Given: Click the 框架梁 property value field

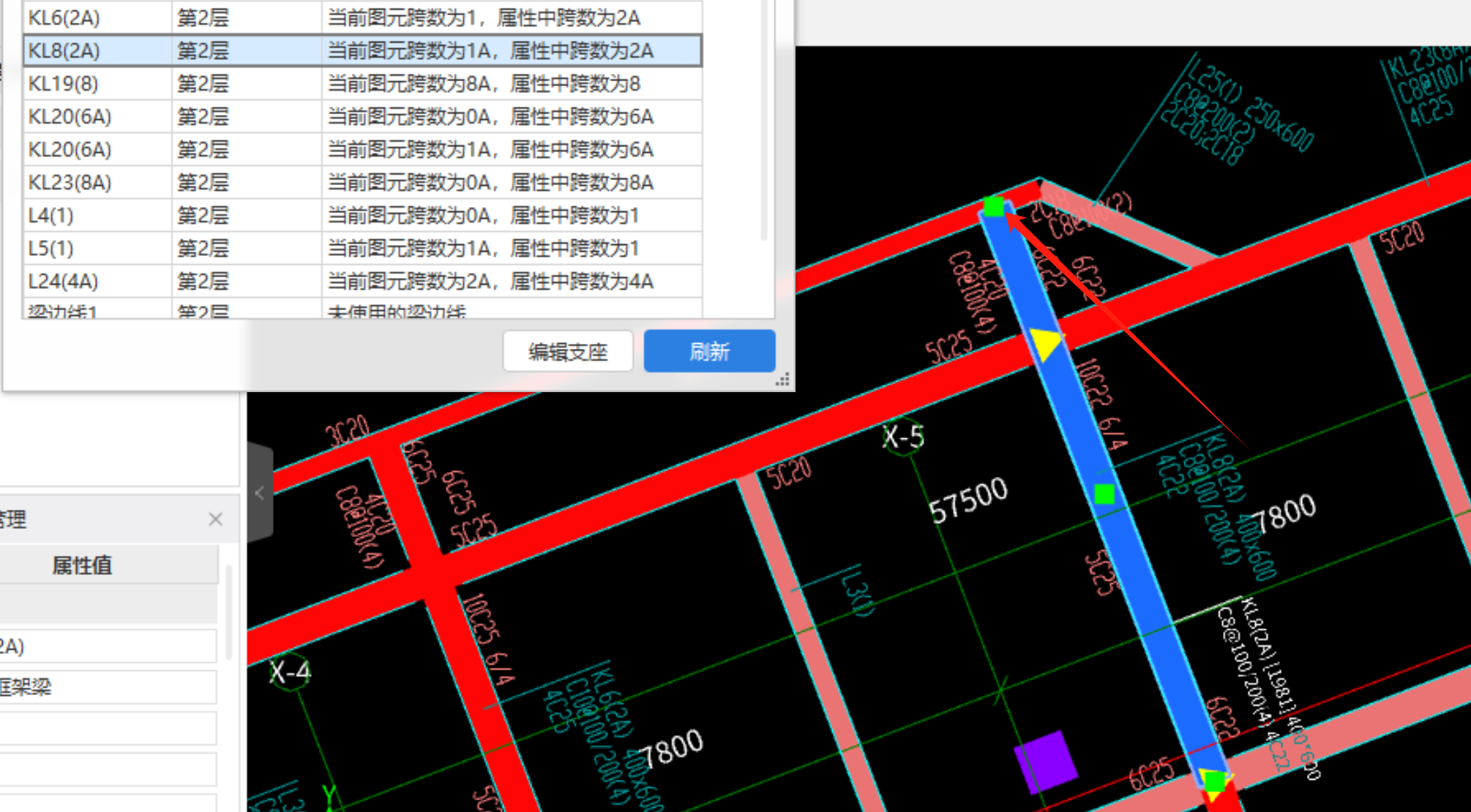Looking at the screenshot, I should tap(108, 687).
